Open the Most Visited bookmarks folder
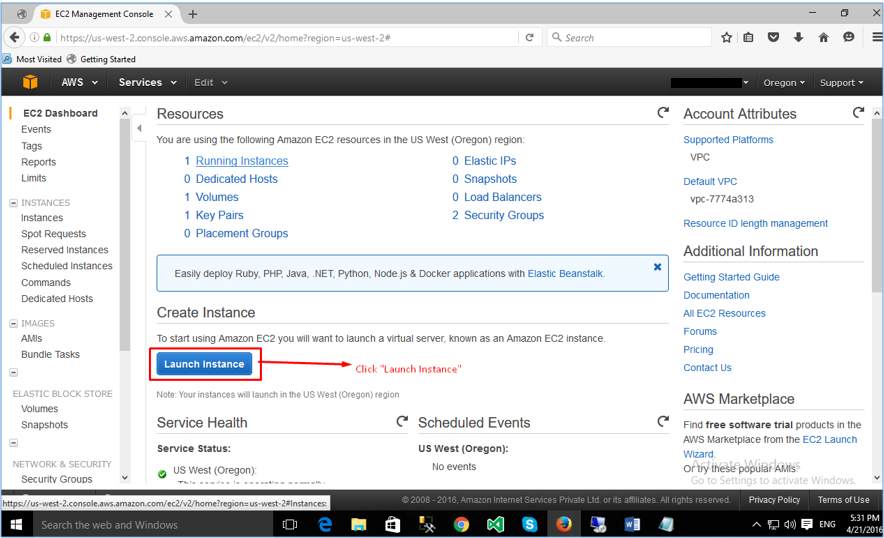884x538 pixels. click(33, 59)
